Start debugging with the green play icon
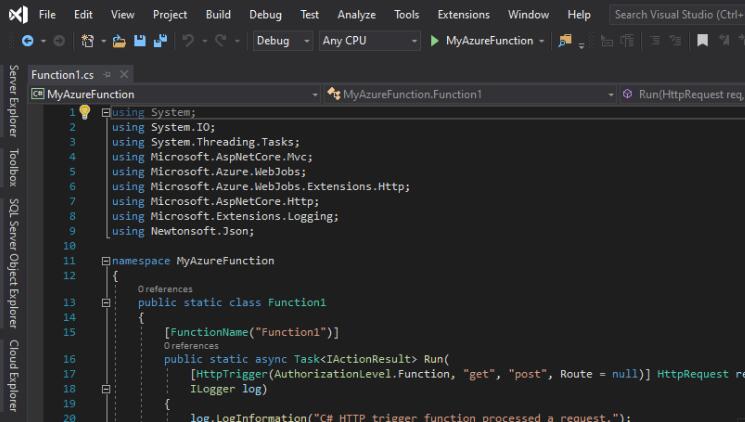745x422 pixels. (434, 41)
